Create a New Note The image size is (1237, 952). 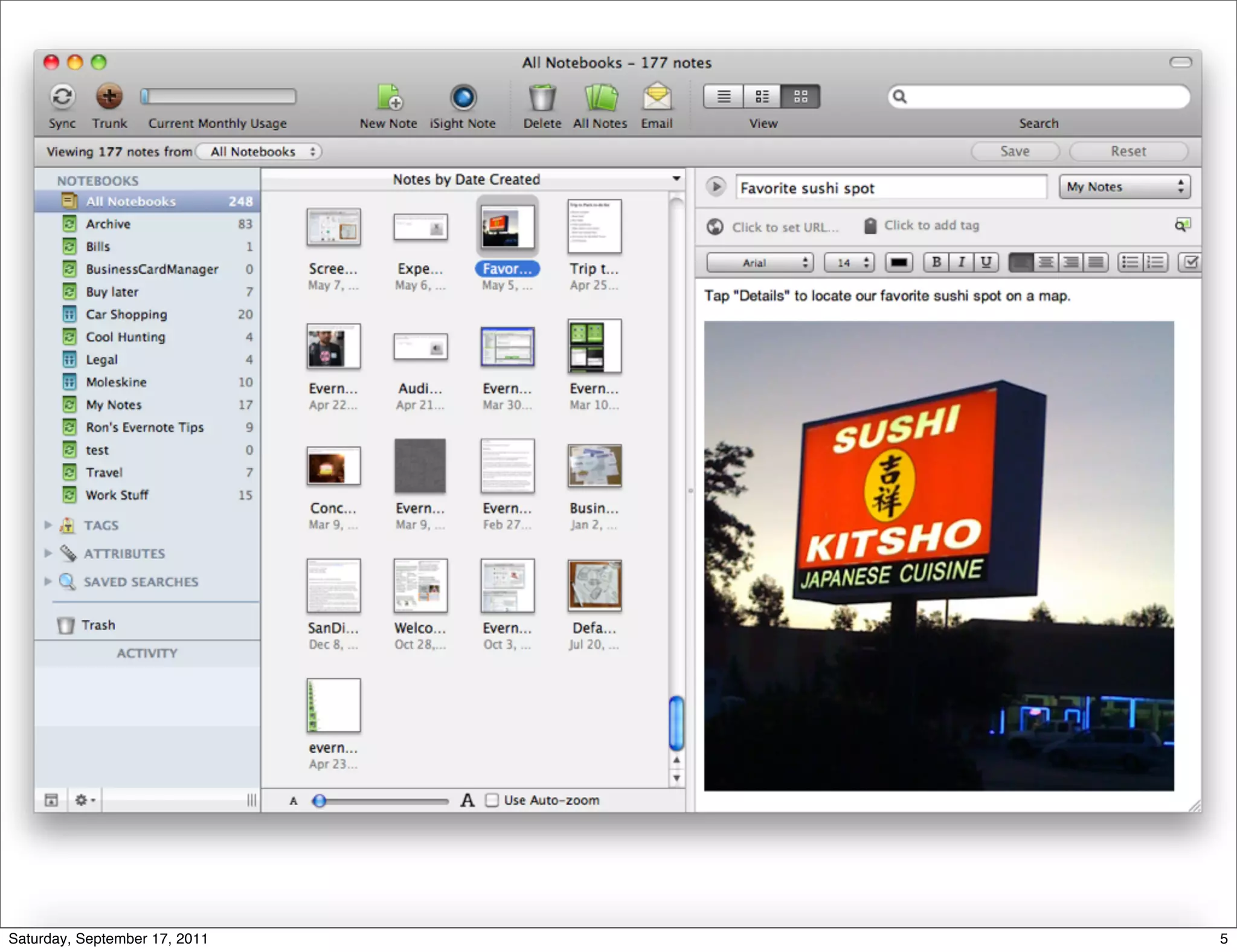pos(388,97)
